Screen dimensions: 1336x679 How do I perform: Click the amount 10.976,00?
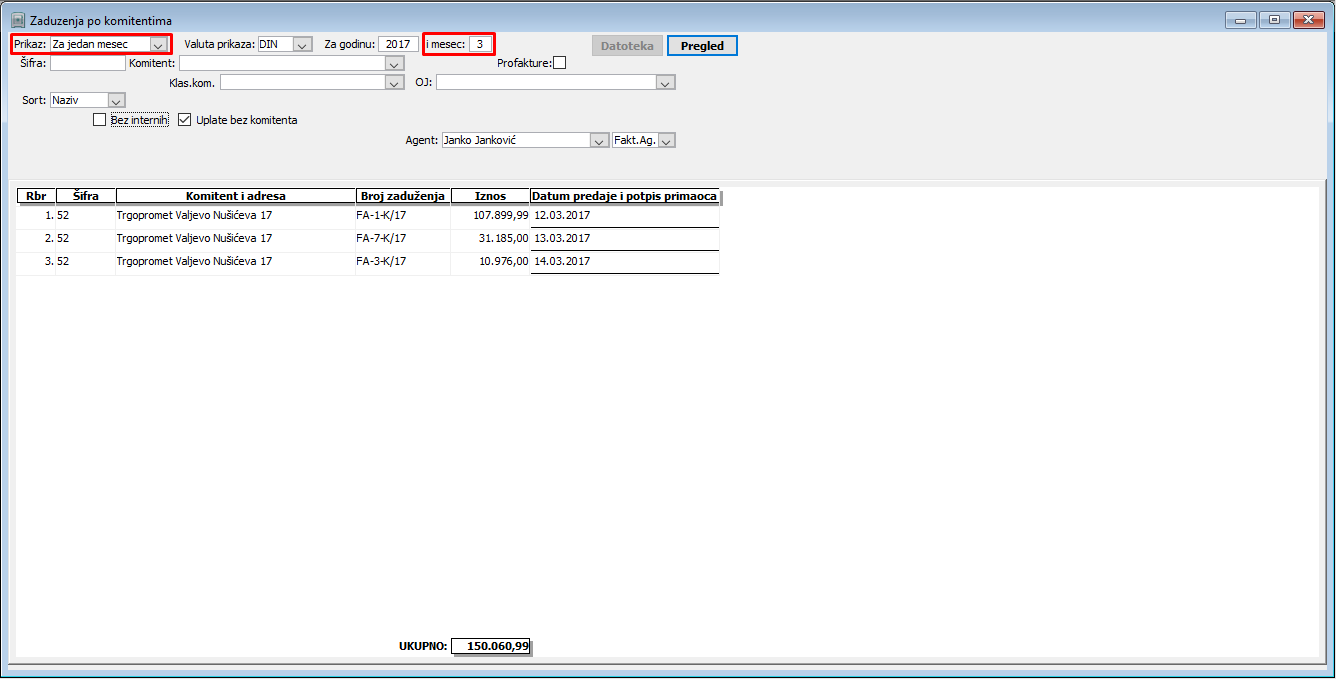504,262
